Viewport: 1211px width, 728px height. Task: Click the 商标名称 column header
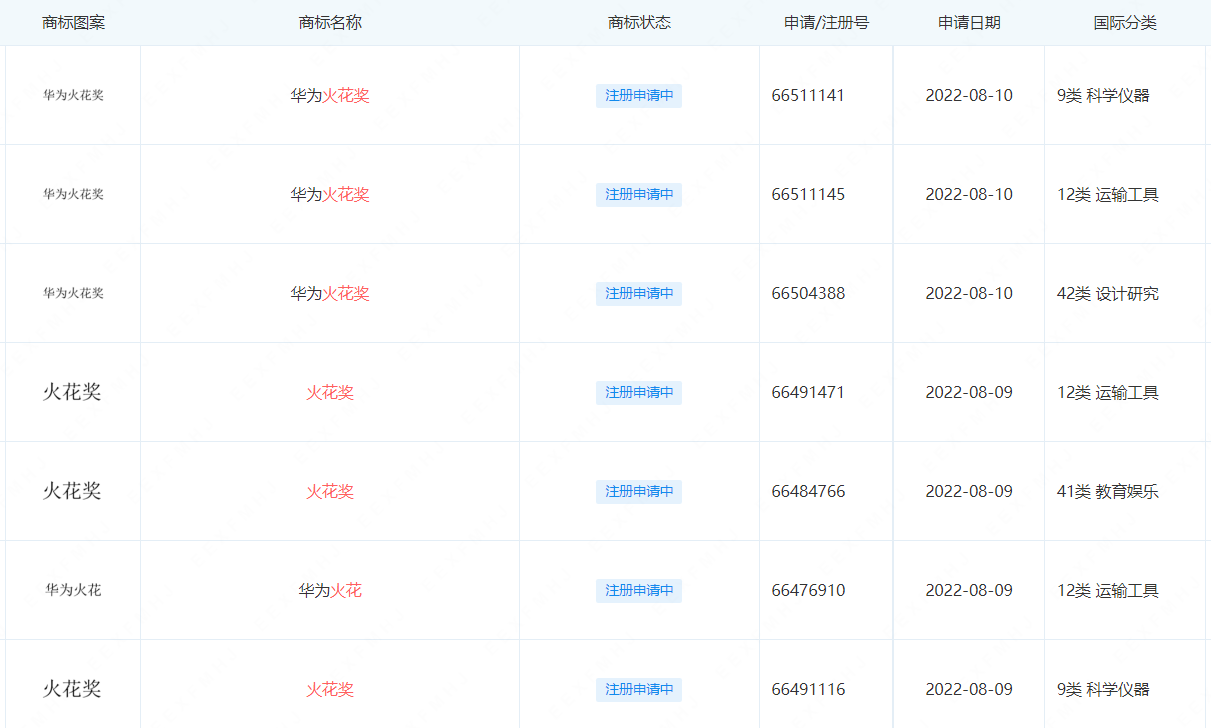coord(330,23)
